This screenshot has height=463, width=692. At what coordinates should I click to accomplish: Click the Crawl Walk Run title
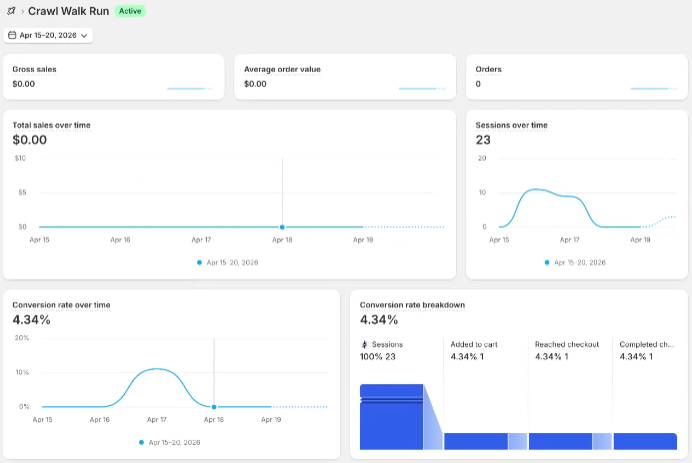[68, 11]
